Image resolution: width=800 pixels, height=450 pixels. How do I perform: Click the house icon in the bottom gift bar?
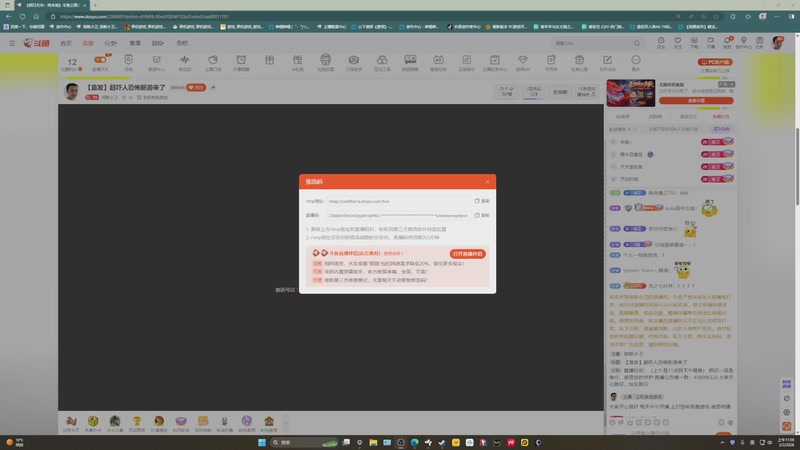269,422
